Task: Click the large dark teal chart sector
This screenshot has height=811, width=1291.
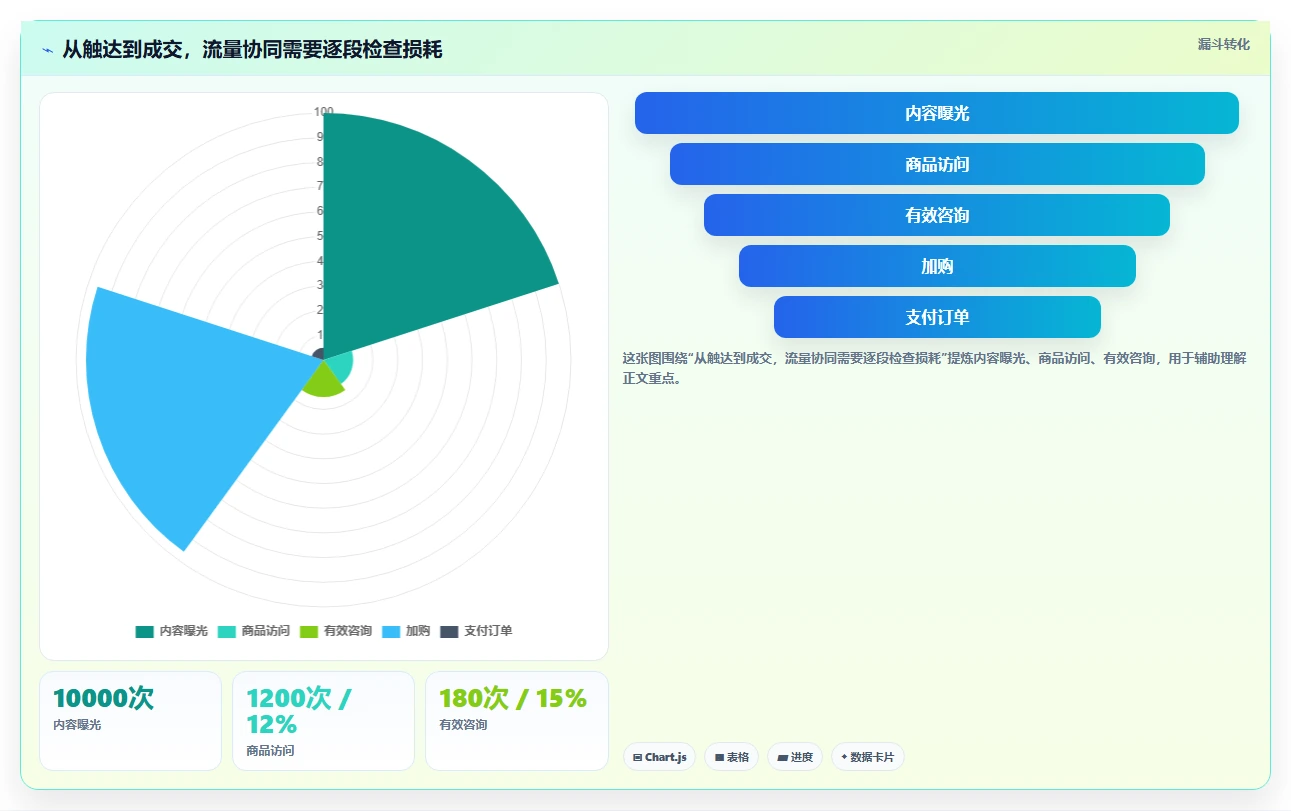Action: (x=420, y=240)
